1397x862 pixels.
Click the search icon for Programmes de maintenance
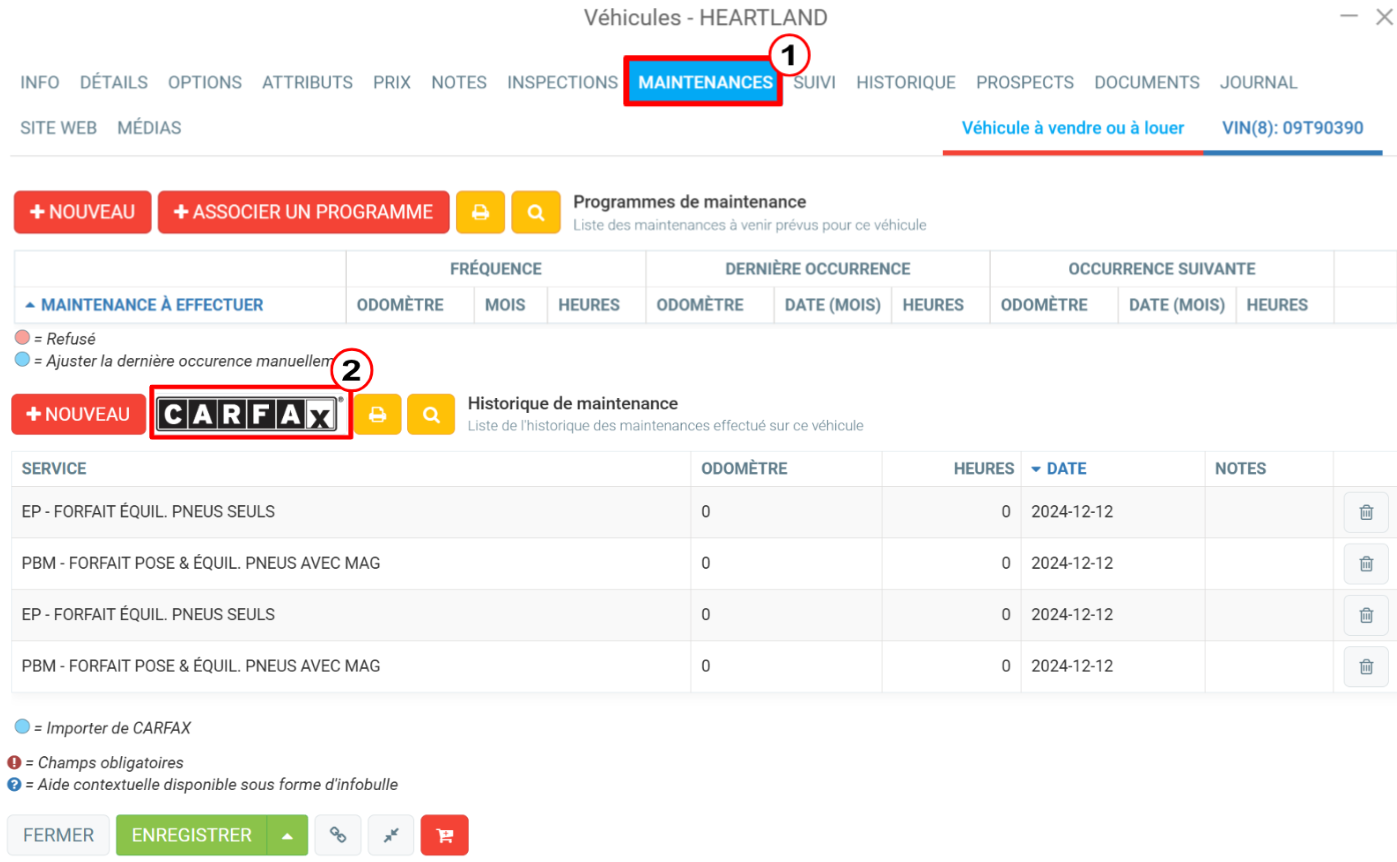[536, 212]
